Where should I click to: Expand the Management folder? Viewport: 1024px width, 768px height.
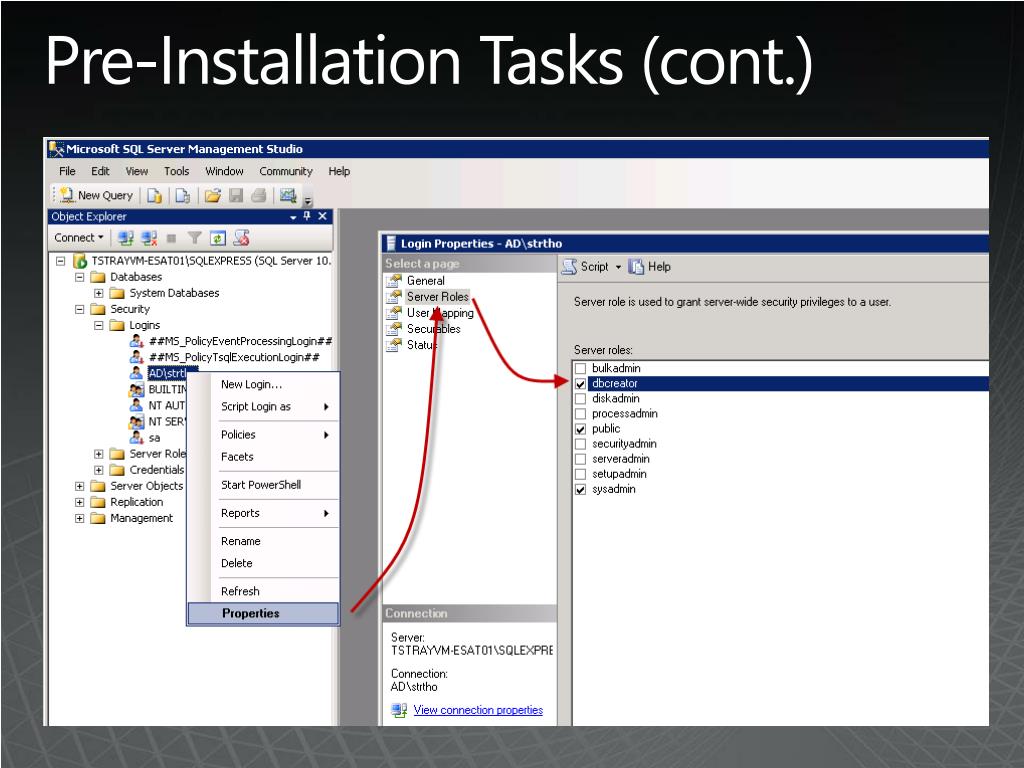click(x=80, y=519)
